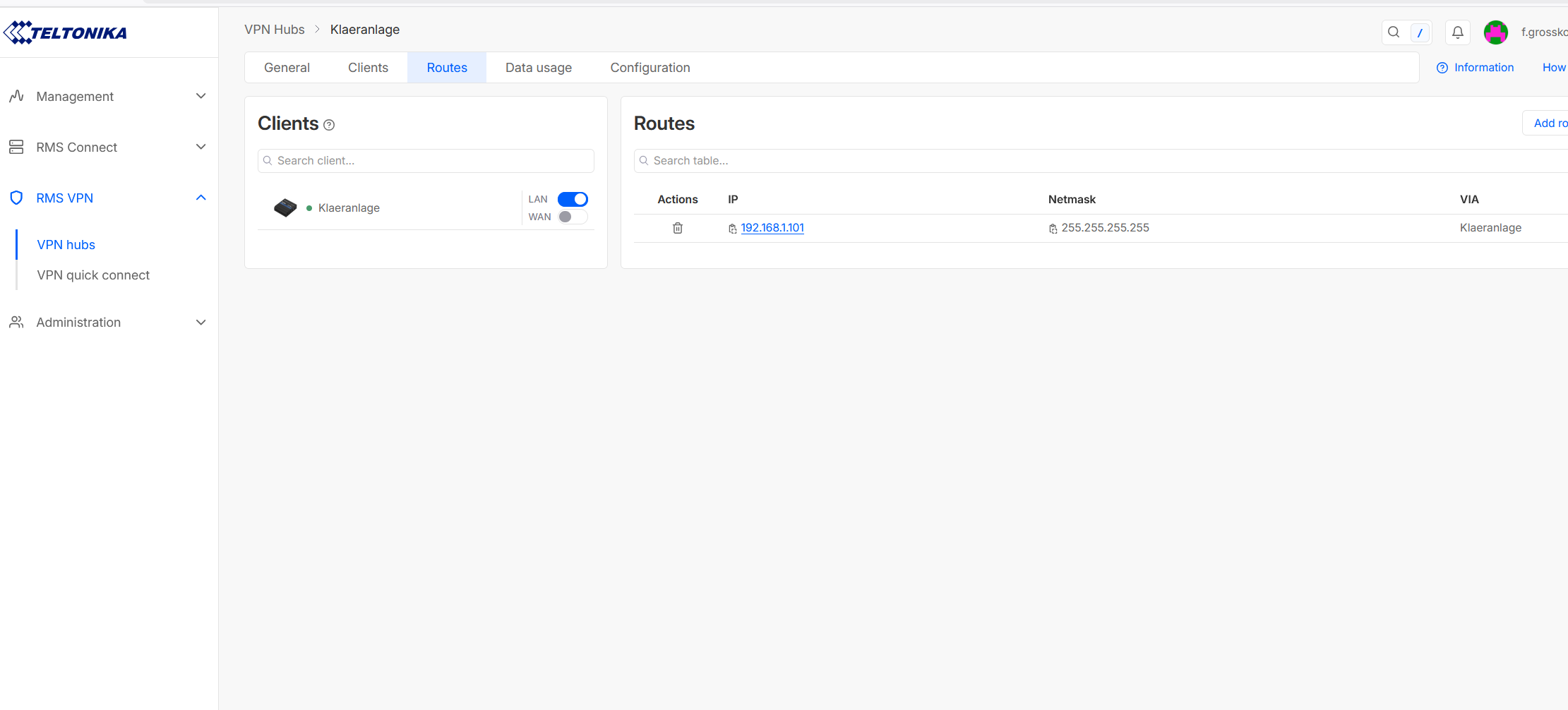This screenshot has height=710, width=1568.
Task: Click the Teltonika logo
Action: [x=65, y=32]
